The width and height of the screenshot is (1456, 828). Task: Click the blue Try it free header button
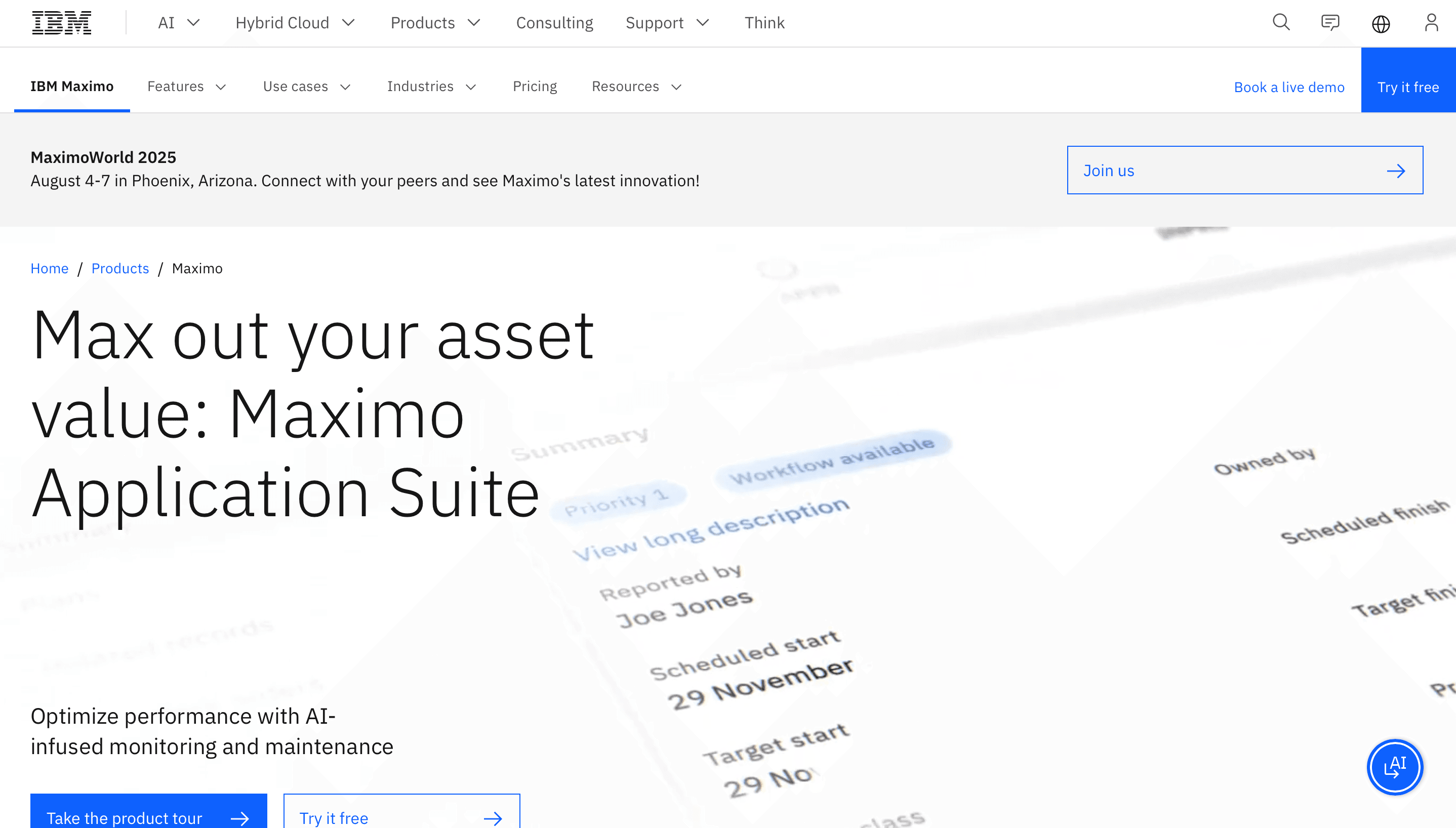click(x=1408, y=80)
